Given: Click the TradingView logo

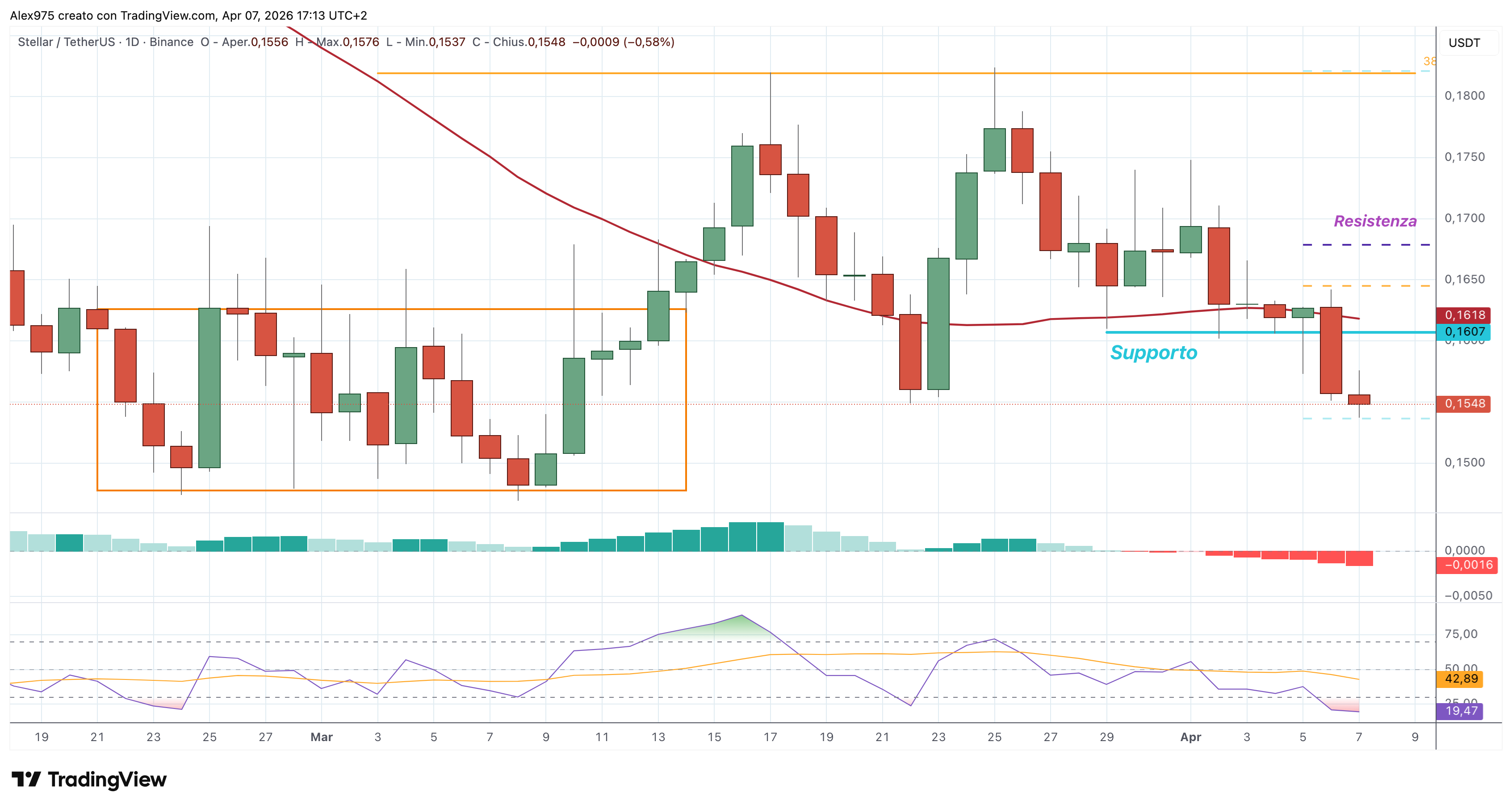Looking at the screenshot, I should [x=88, y=780].
